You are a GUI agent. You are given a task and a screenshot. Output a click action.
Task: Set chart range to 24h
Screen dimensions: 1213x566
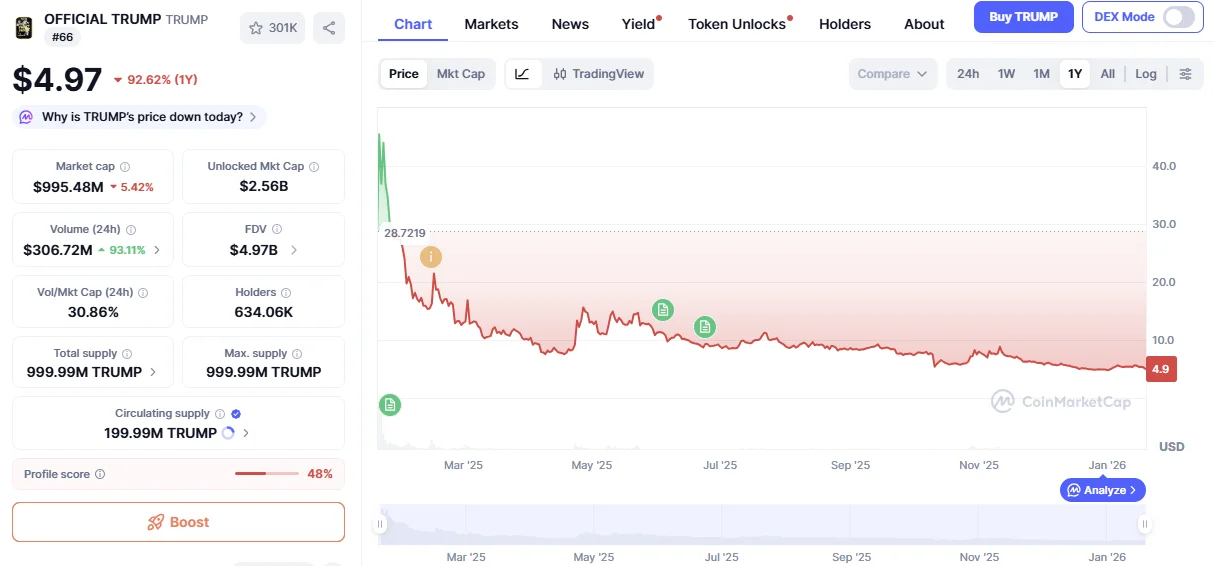click(968, 74)
